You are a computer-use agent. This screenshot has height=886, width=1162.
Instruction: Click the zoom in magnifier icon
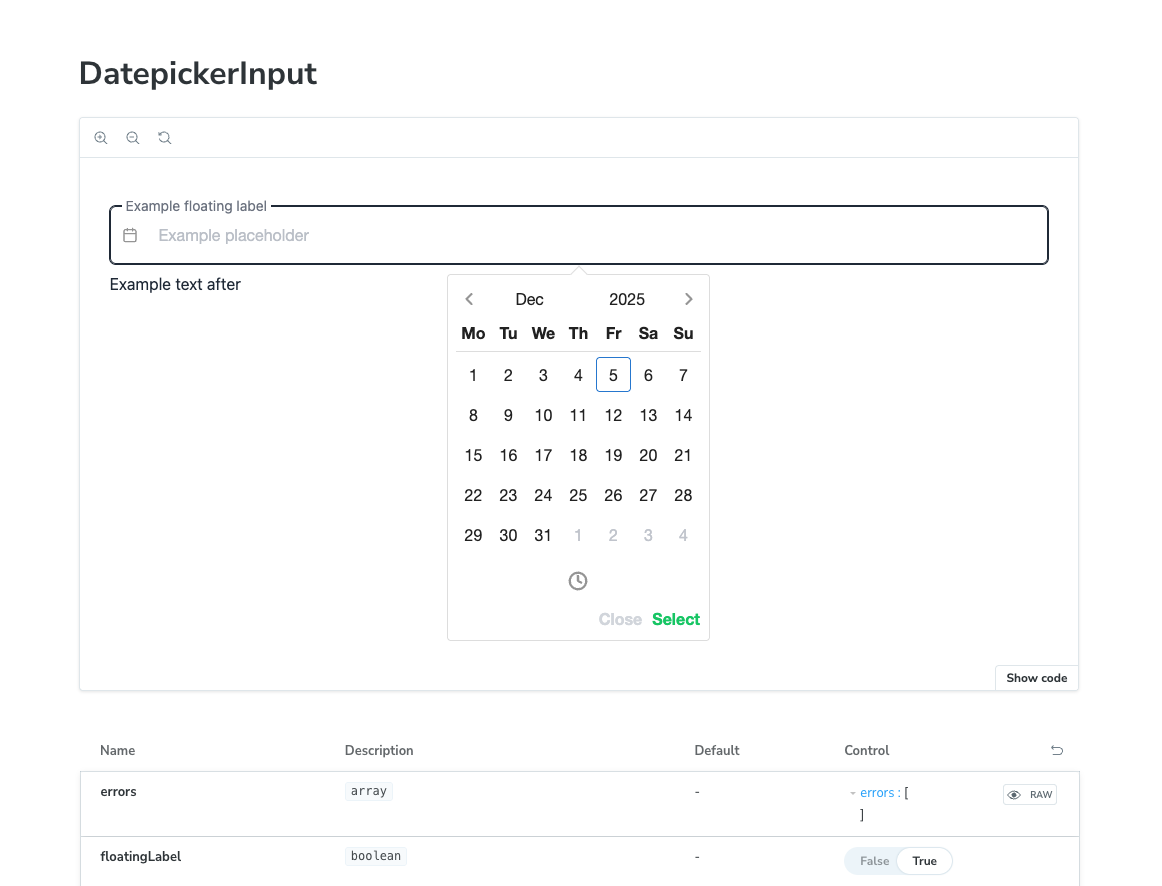pos(101,138)
